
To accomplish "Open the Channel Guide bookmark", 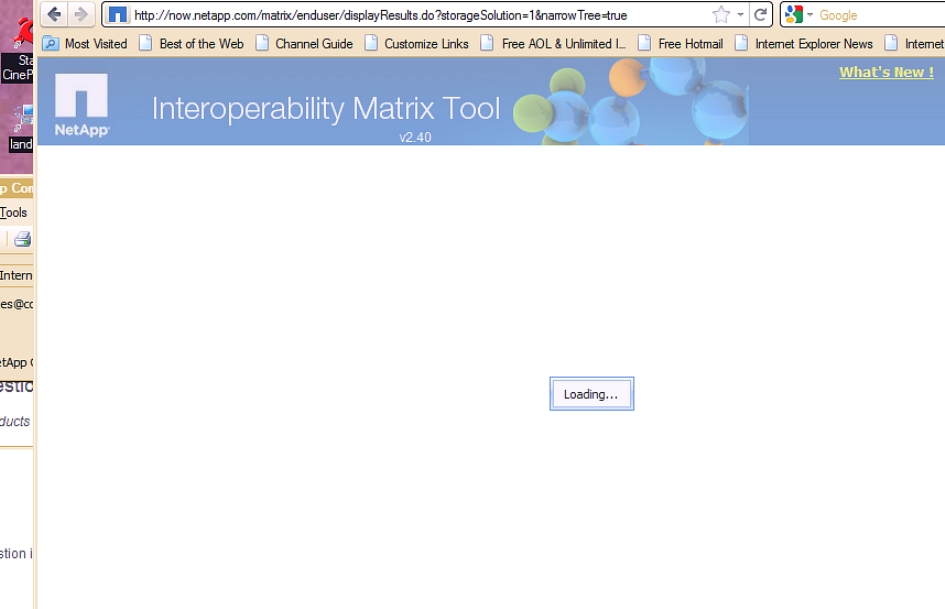I will coord(304,44).
